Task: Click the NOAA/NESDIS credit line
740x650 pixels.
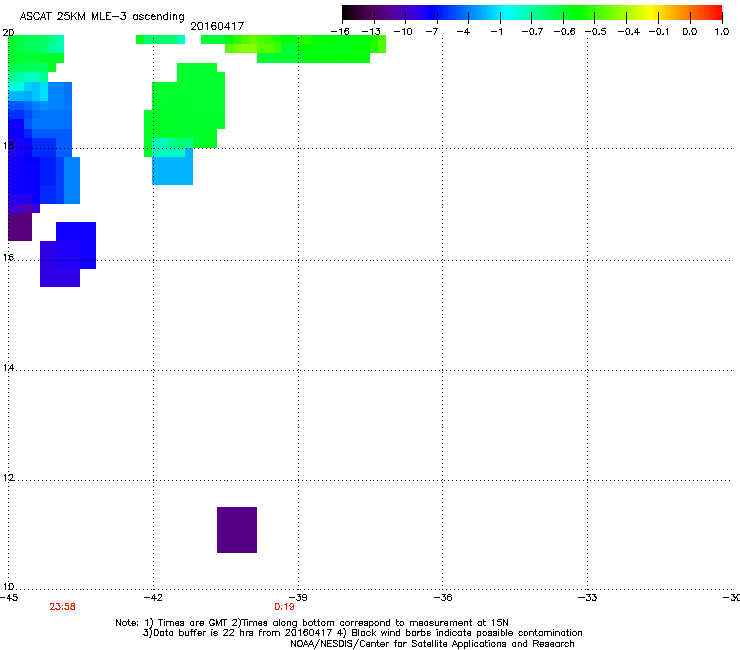Action: click(x=432, y=644)
